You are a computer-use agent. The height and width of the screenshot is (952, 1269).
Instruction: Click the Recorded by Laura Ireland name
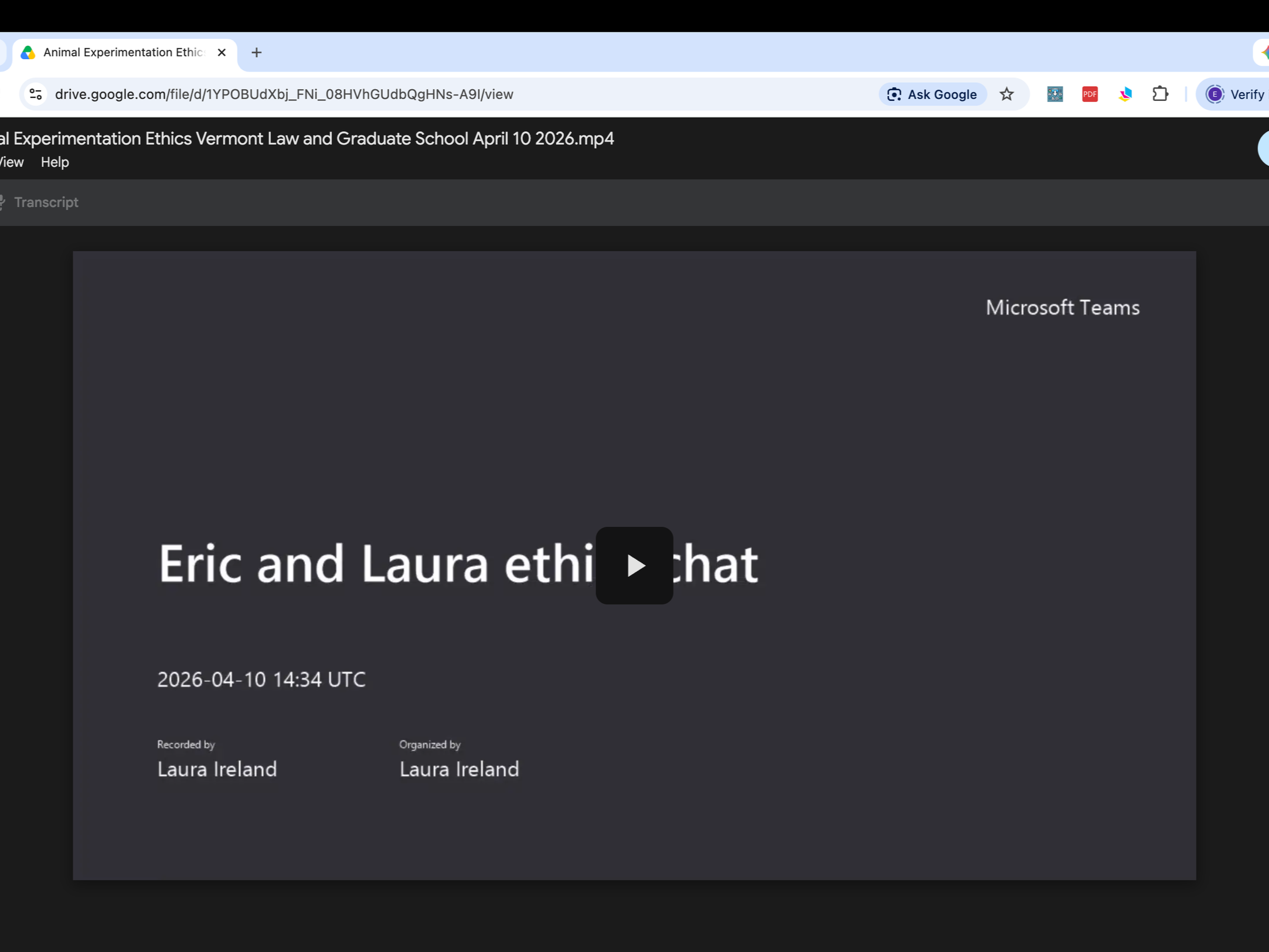coord(217,769)
